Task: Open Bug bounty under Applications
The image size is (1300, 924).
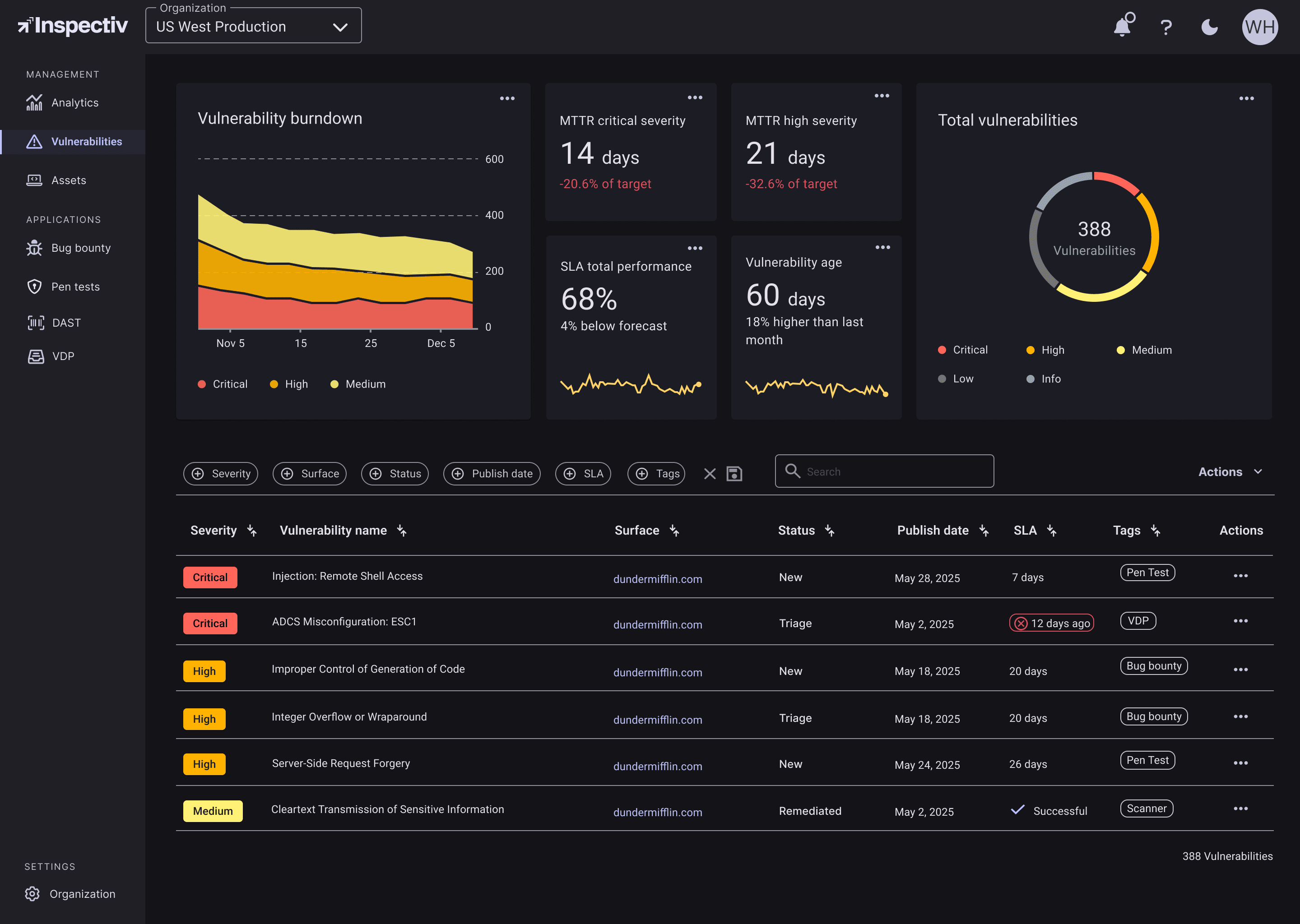Action: click(x=81, y=248)
